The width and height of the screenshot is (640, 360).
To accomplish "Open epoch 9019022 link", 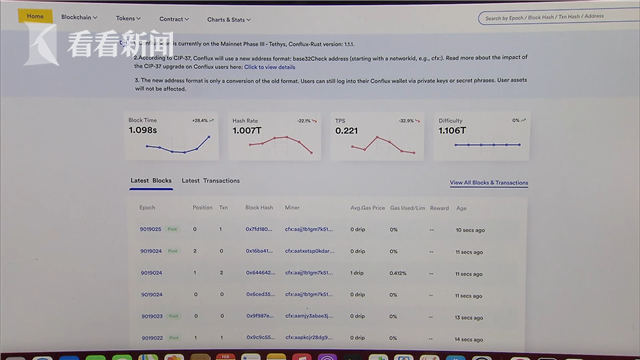I will 152,338.
